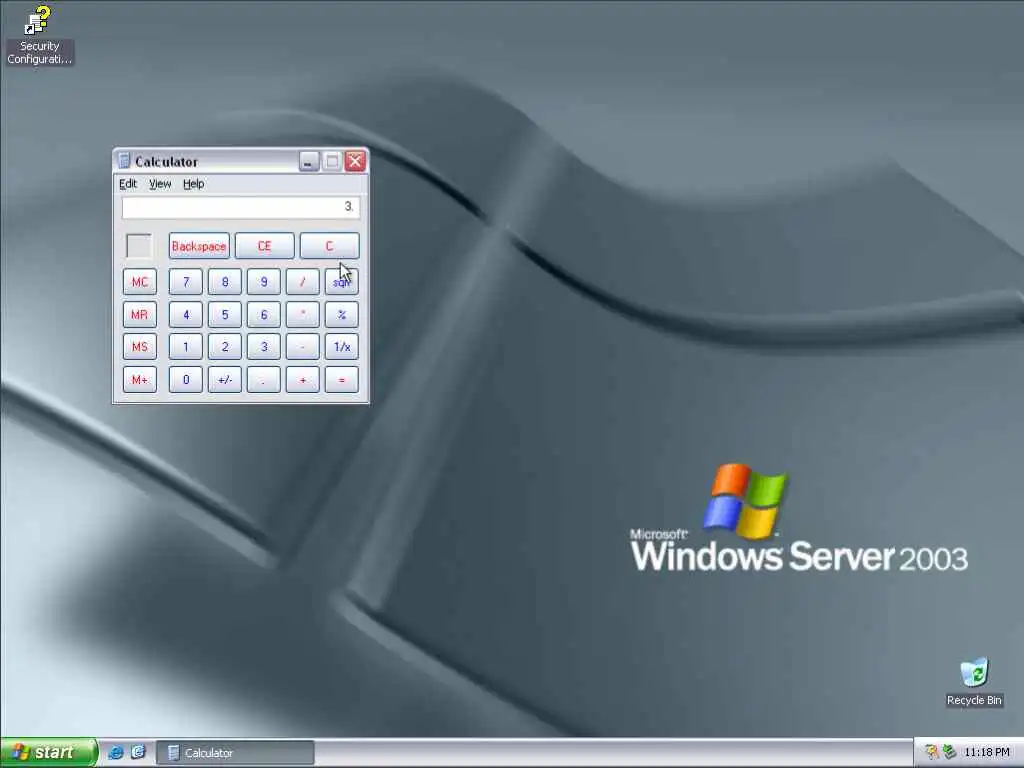
Task: Click calculator digit 0 button
Action: [x=186, y=379]
